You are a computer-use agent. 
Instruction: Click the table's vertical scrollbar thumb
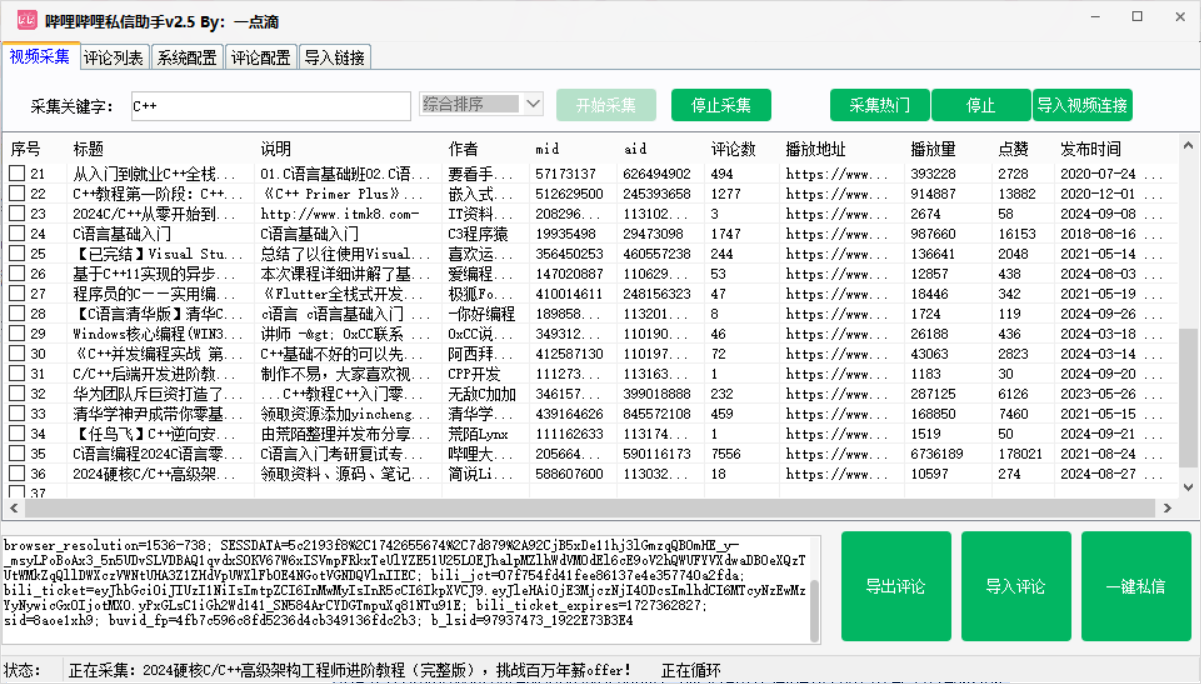(x=1188, y=400)
